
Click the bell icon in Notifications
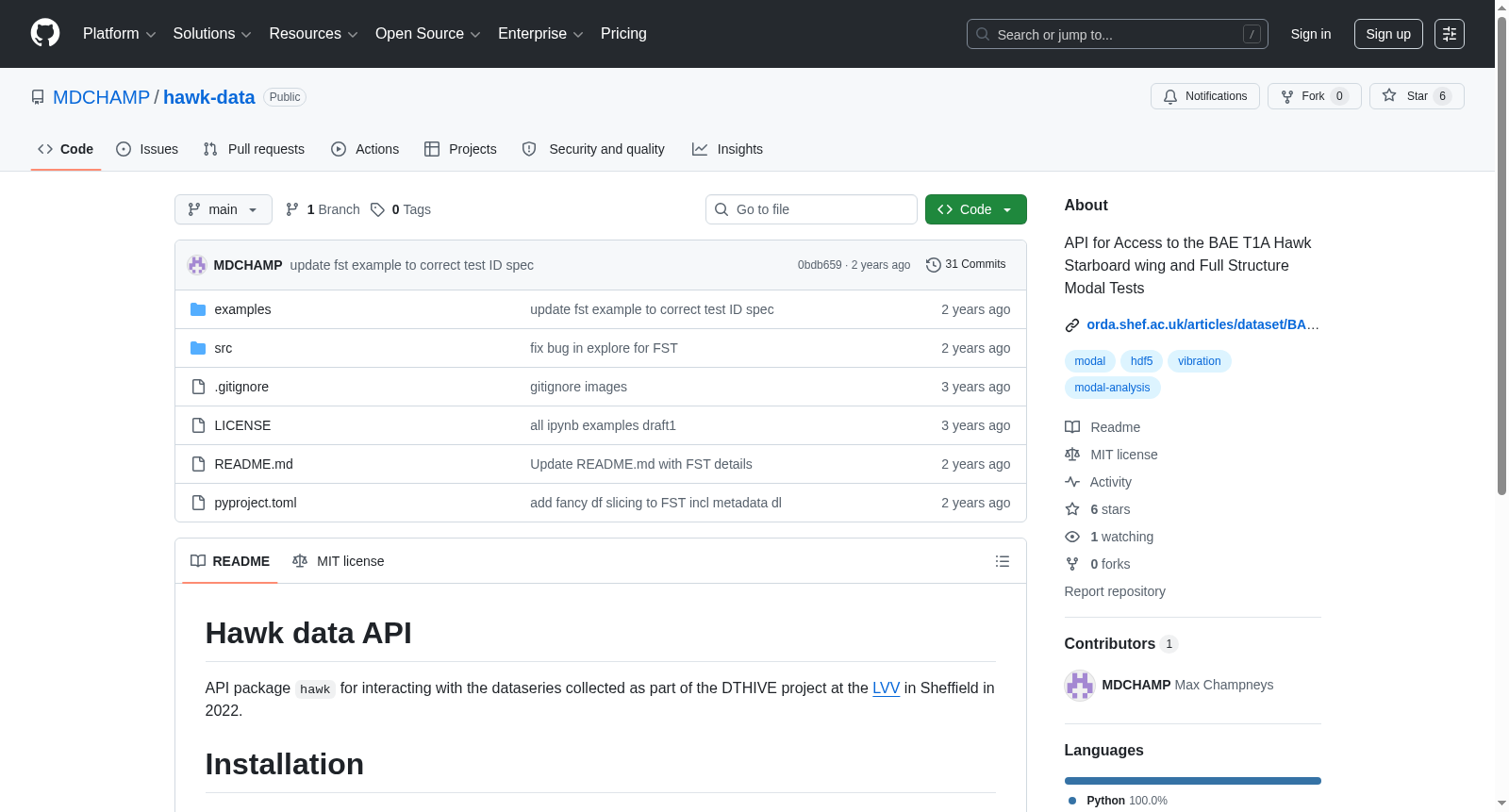click(1170, 96)
